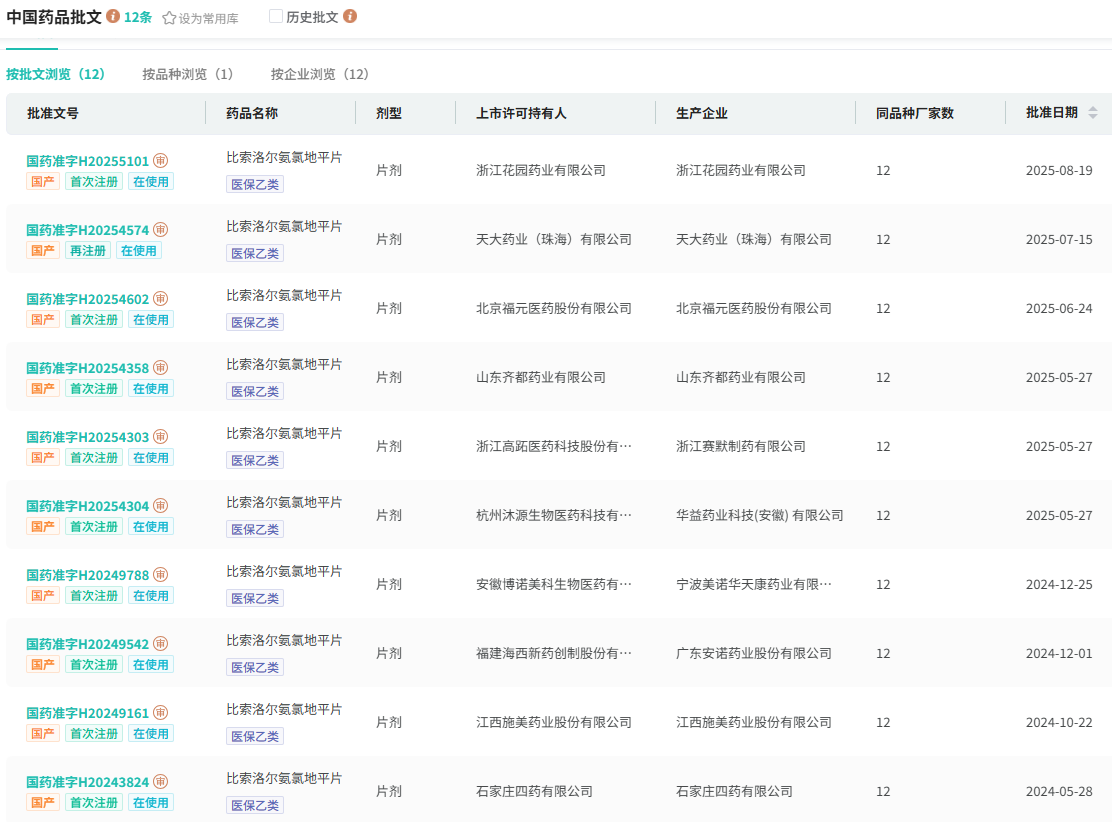Sort by 批准日期 using sort arrows
1112x822 pixels.
click(1093, 113)
